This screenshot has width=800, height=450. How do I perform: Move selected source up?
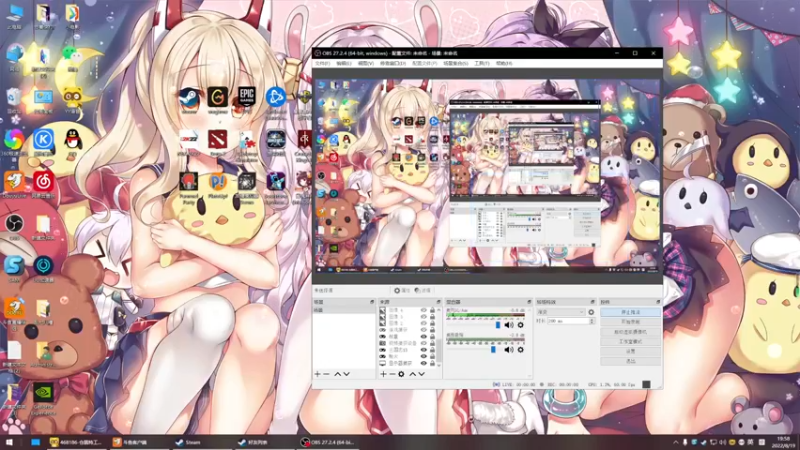(x=413, y=374)
